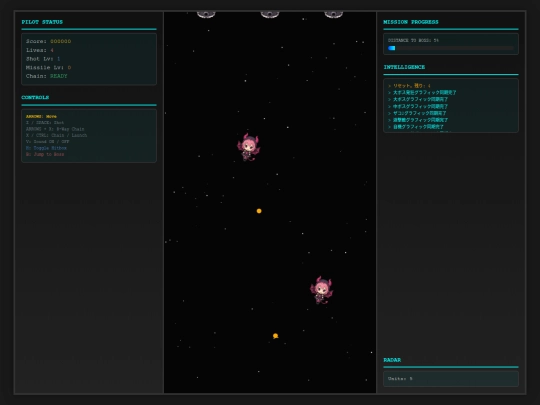Click the RADAR heading

pos(392,360)
